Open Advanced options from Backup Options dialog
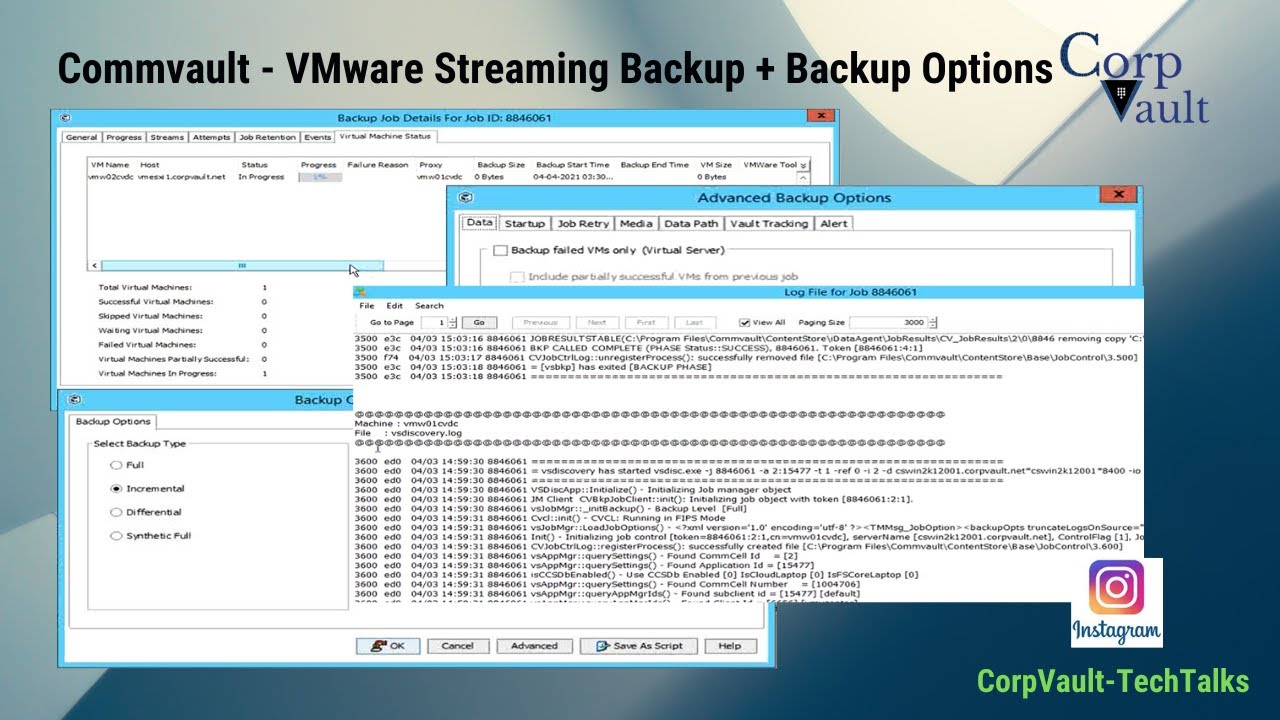This screenshot has width=1280, height=720. tap(534, 646)
